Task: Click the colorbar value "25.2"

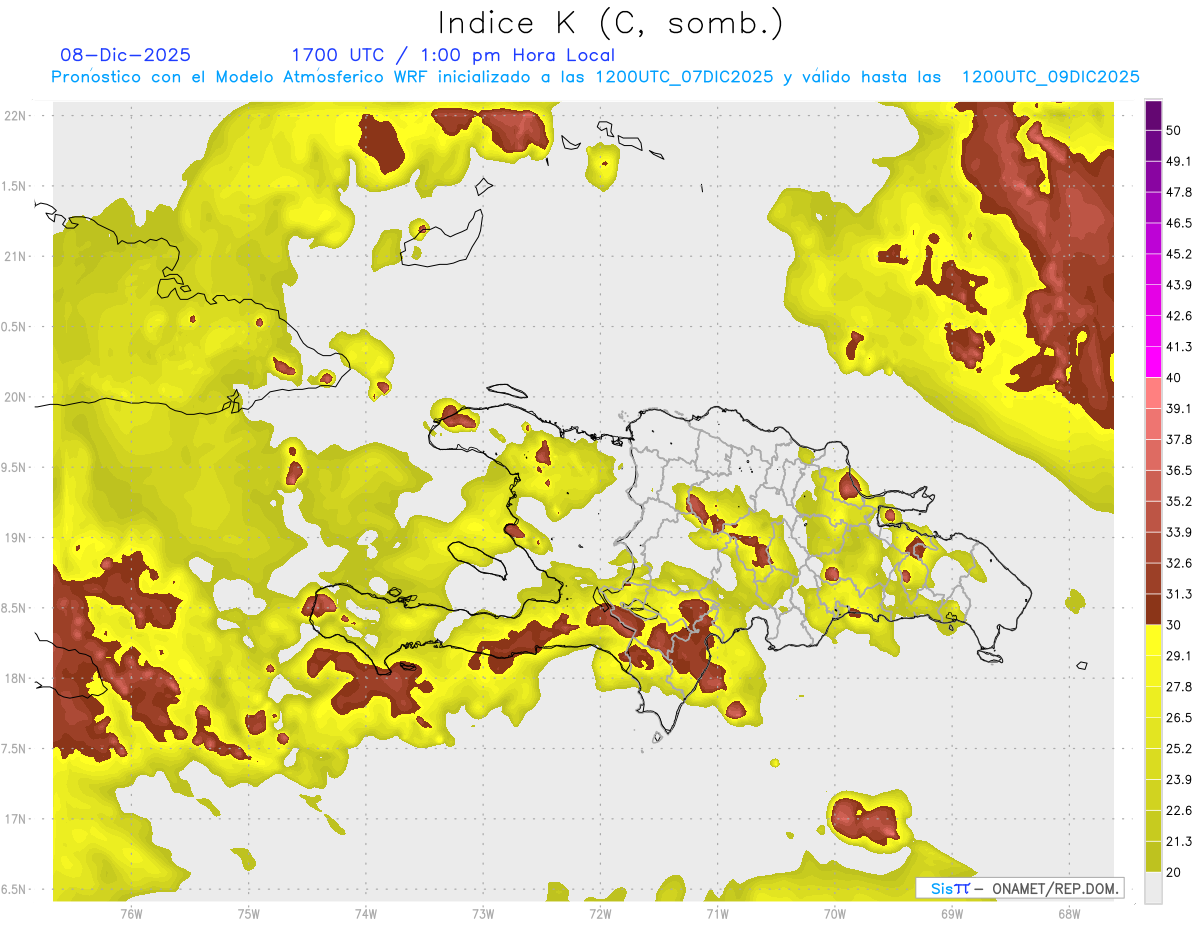Action: [1179, 749]
